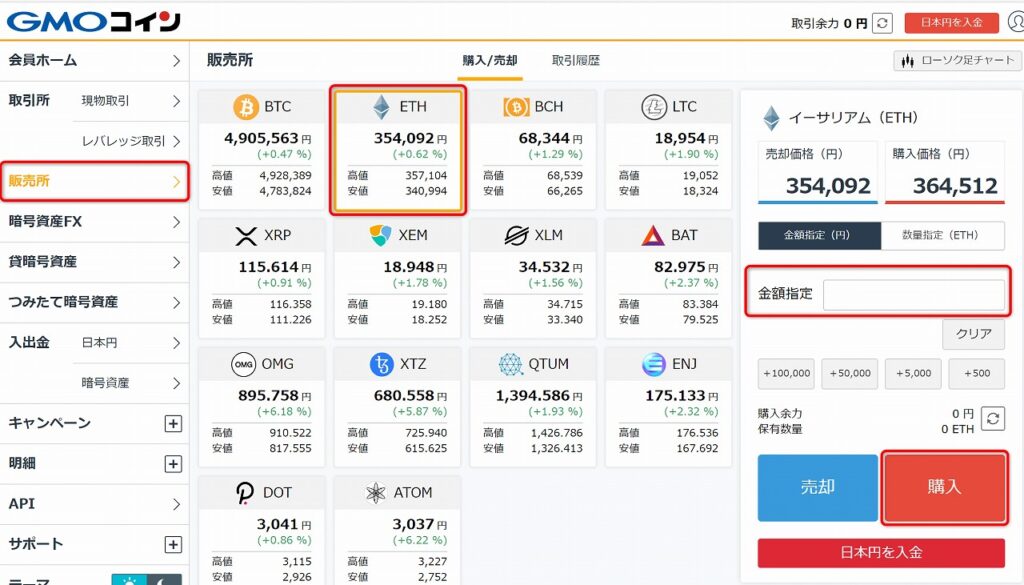Open the candlestick chart button
This screenshot has height=585, width=1024.
(x=957, y=61)
